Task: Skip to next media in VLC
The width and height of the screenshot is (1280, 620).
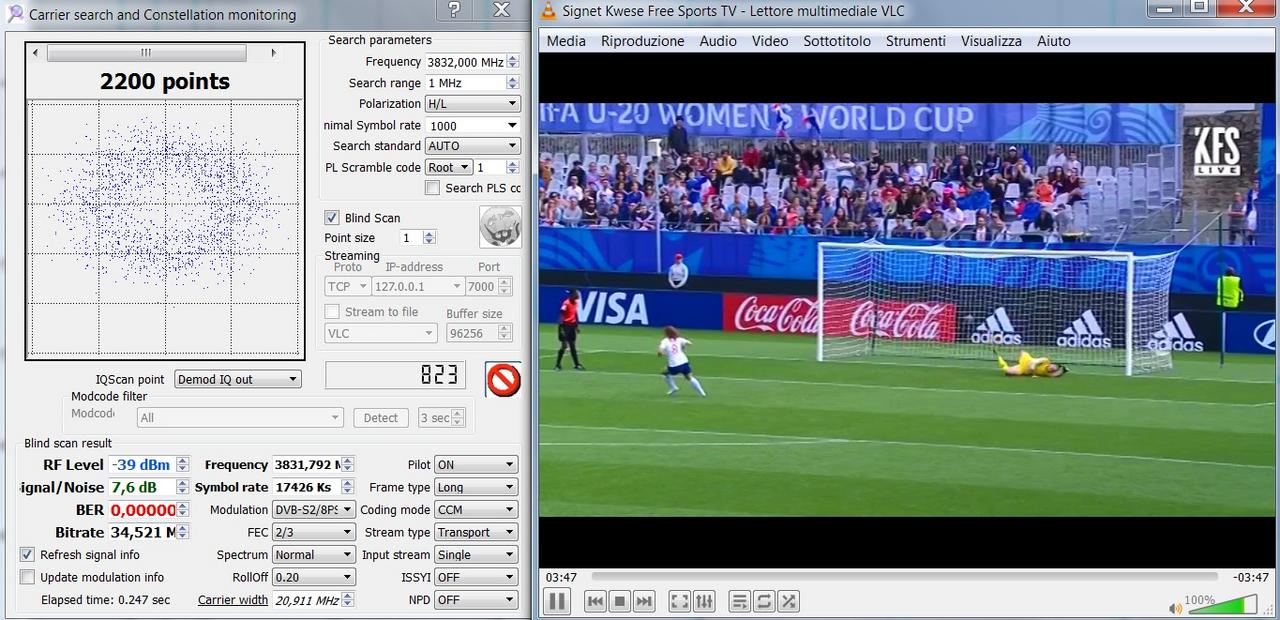Action: tap(645, 601)
